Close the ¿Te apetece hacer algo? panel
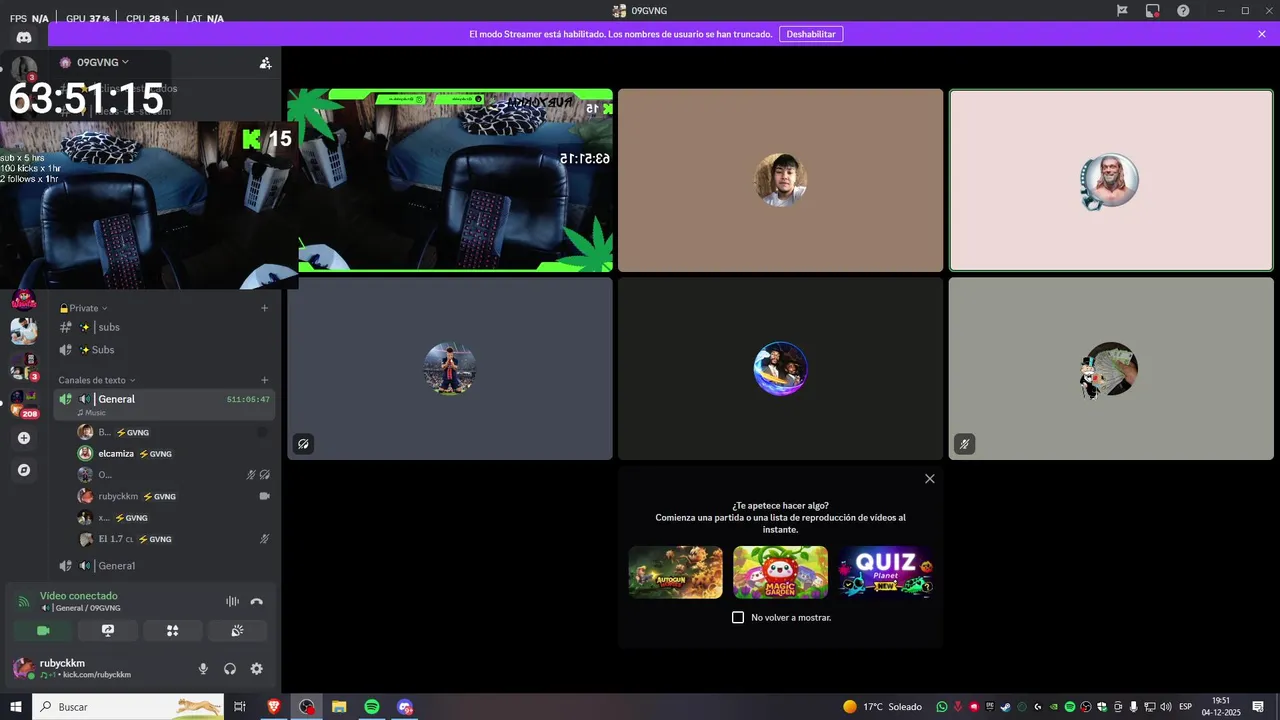 pyautogui.click(x=930, y=479)
